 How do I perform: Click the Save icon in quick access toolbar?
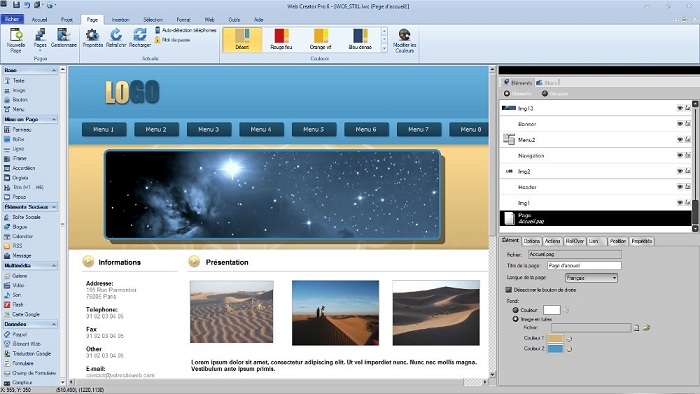[x=17, y=5]
